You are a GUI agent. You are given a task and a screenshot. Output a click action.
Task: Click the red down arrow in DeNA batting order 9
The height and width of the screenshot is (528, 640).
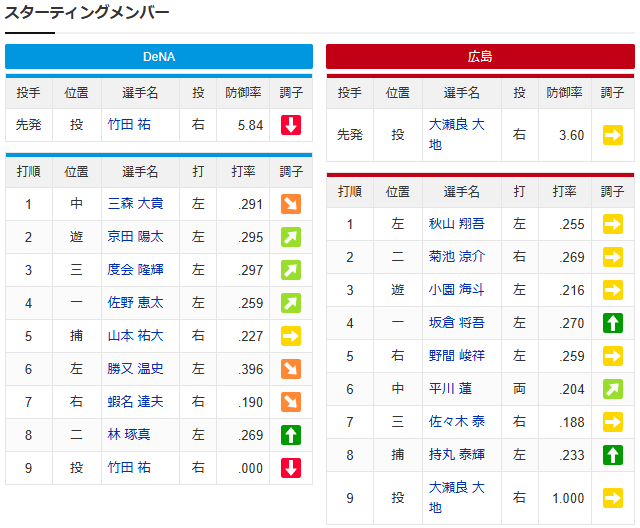(291, 468)
